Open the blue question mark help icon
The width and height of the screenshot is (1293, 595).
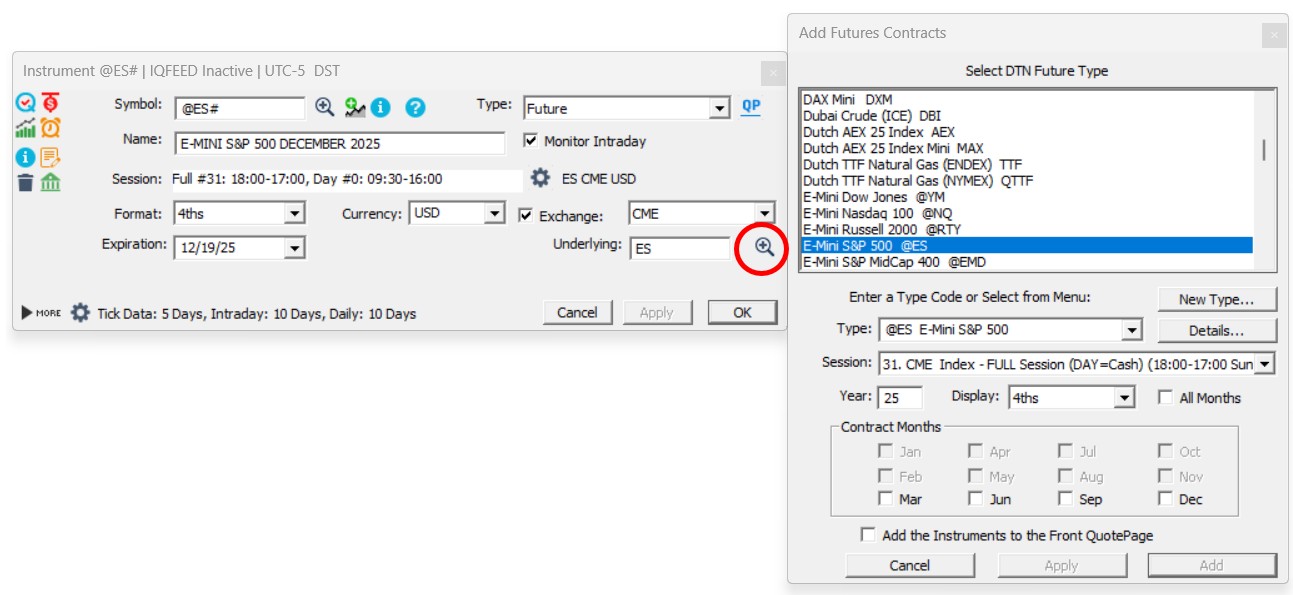point(415,108)
